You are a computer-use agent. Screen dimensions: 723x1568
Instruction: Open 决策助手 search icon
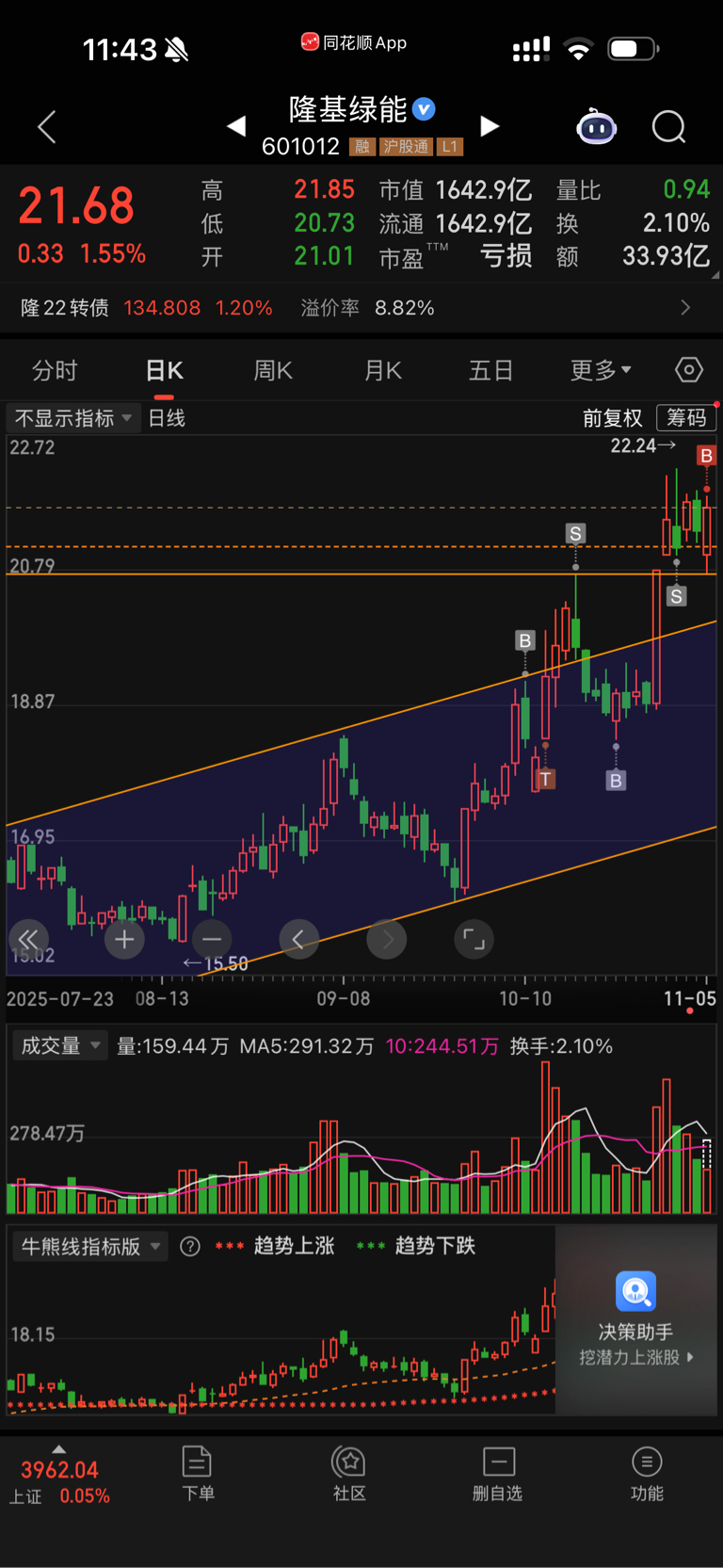(x=635, y=1291)
